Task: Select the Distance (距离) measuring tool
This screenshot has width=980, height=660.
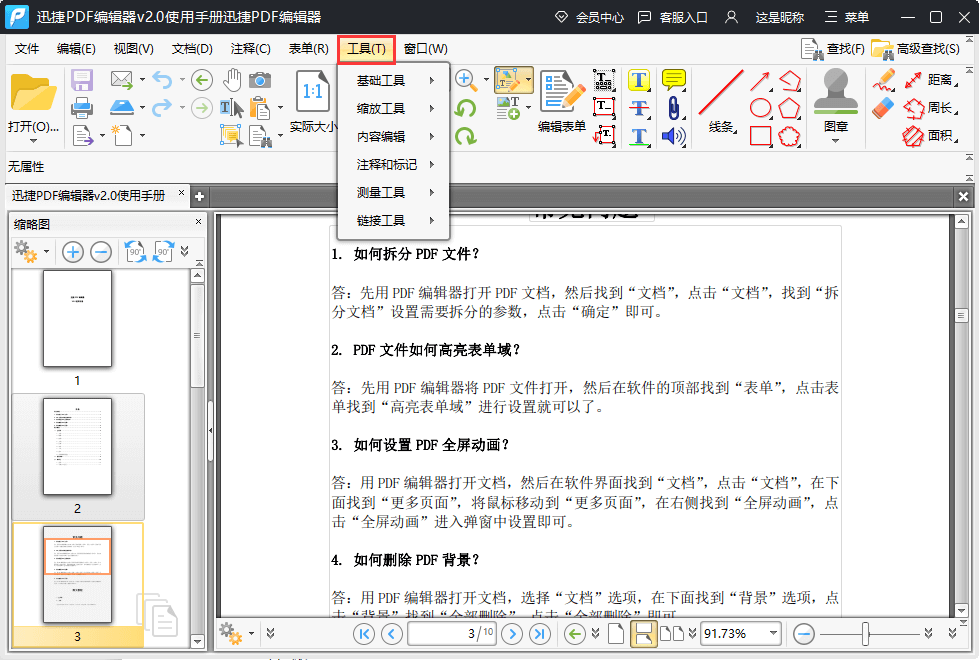Action: [x=927, y=80]
